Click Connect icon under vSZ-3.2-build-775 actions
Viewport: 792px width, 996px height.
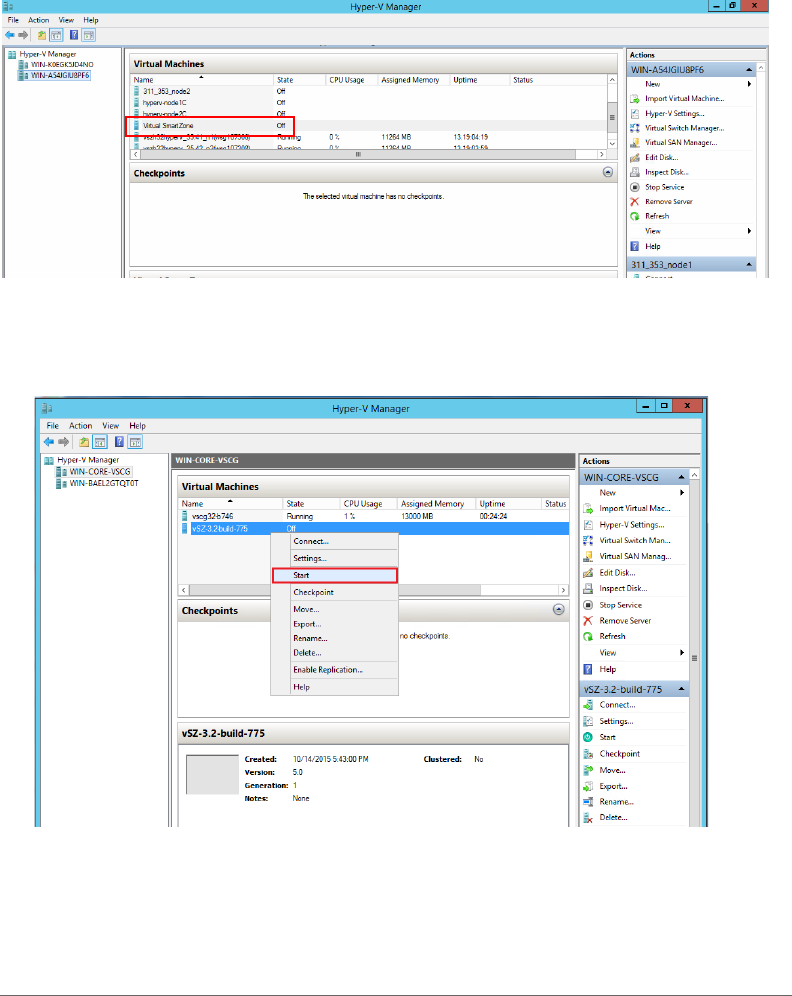point(588,705)
